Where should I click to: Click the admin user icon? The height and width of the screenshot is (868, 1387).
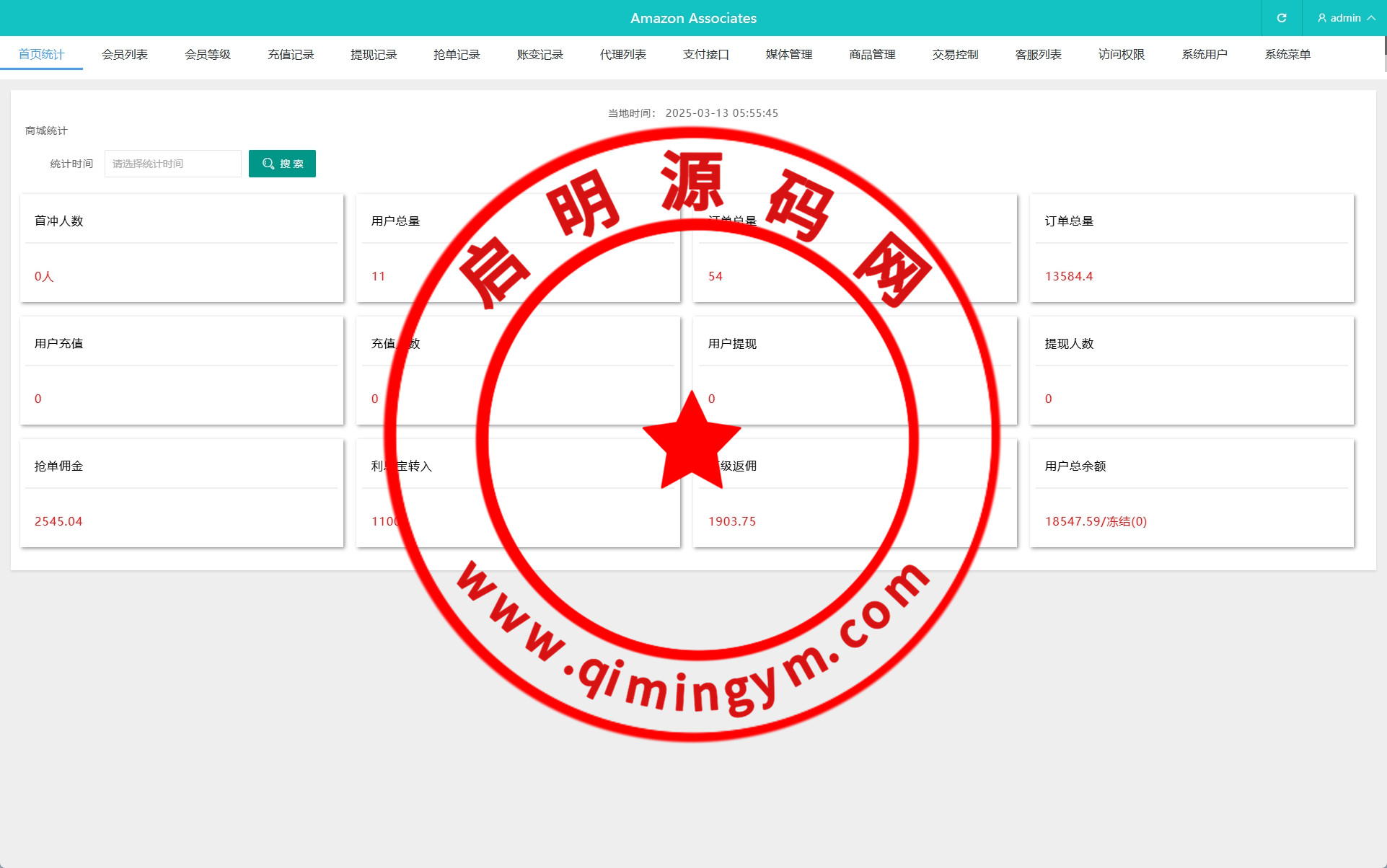pos(1321,18)
